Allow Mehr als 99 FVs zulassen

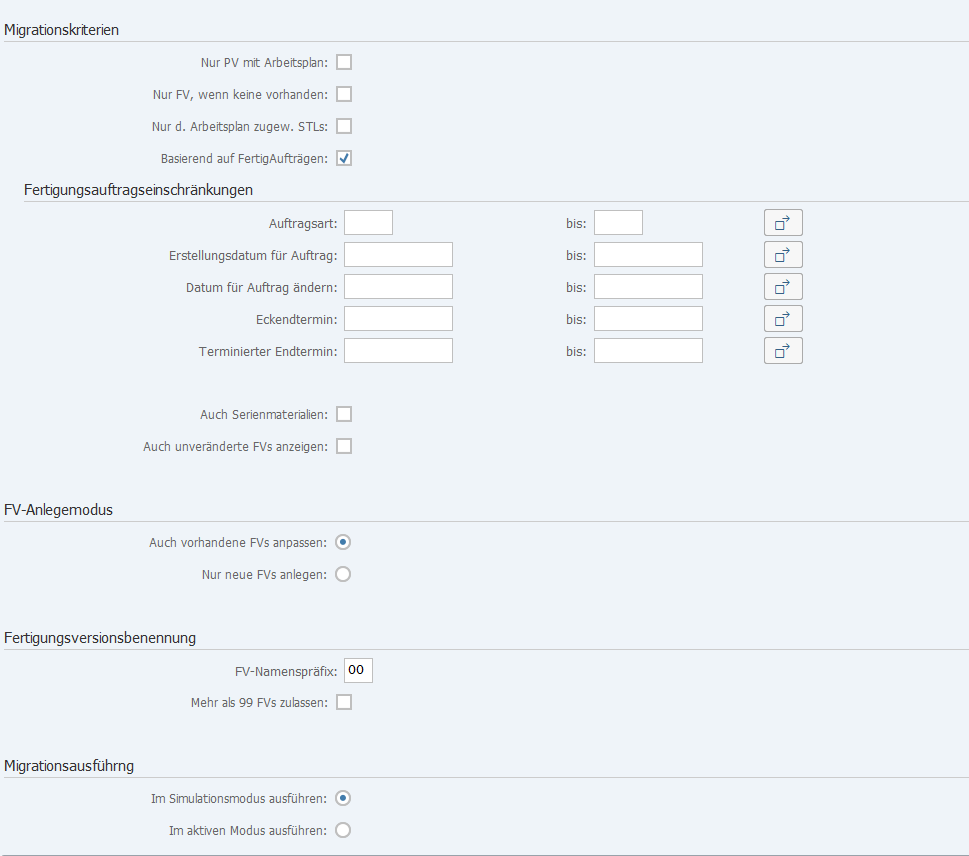pyautogui.click(x=344, y=702)
